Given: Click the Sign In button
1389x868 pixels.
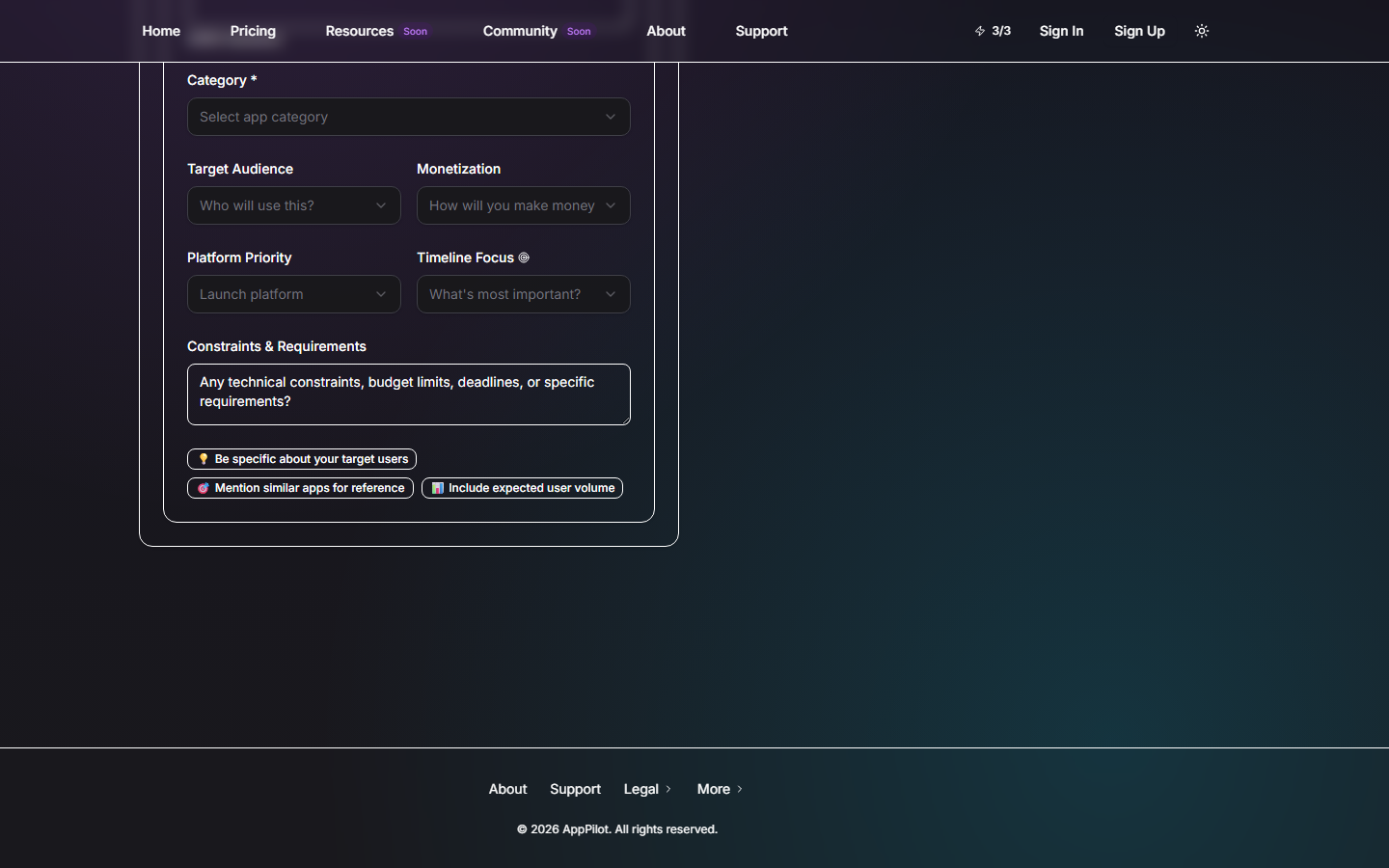Looking at the screenshot, I should coord(1061,31).
